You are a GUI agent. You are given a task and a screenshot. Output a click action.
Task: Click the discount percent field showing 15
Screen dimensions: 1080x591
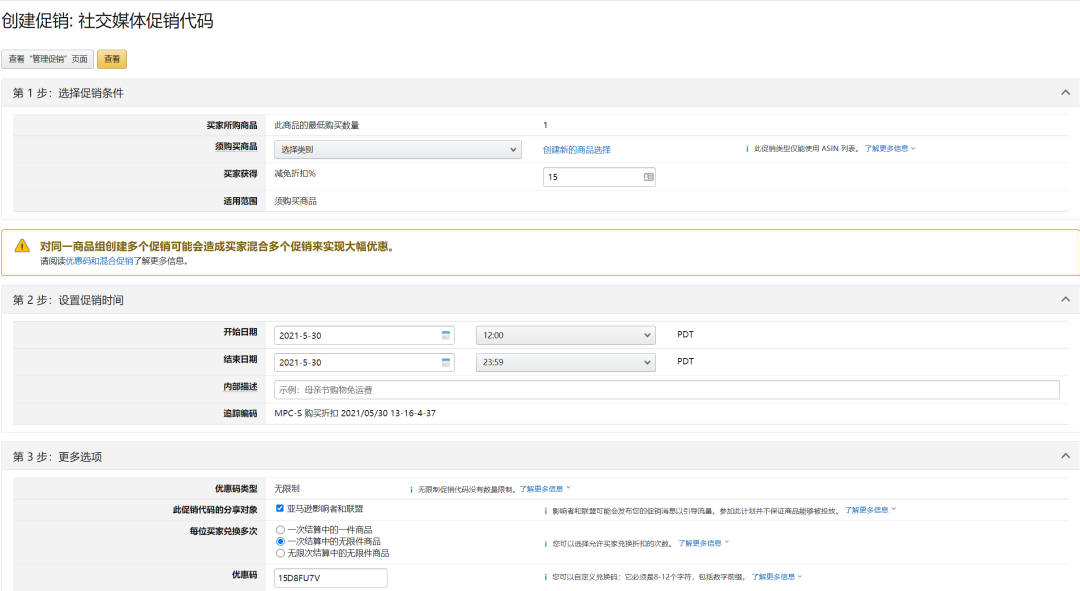point(599,177)
